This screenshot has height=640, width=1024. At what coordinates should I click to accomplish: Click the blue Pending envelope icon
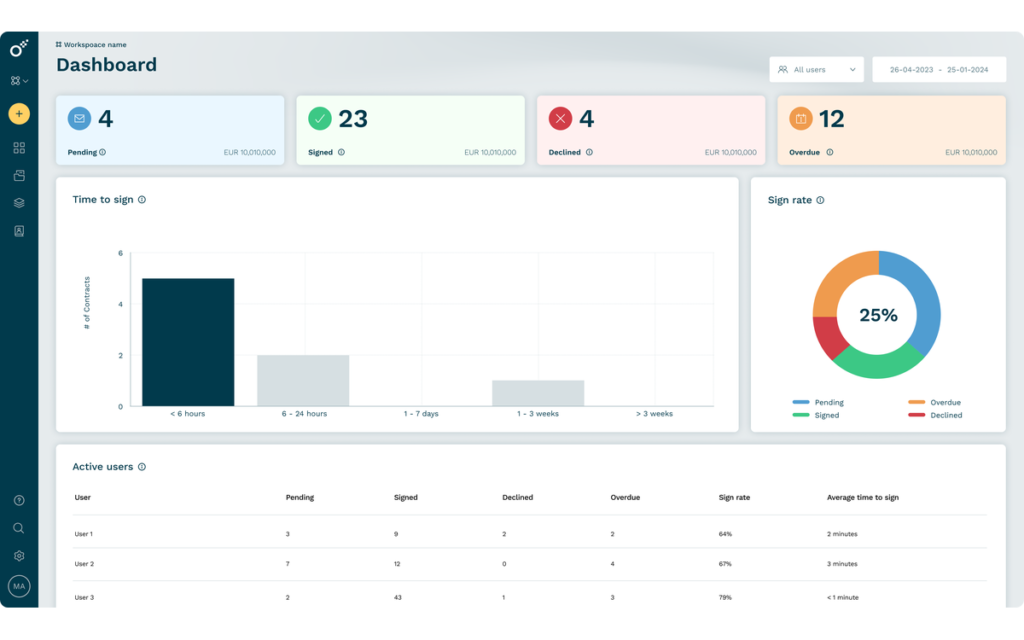click(x=80, y=118)
